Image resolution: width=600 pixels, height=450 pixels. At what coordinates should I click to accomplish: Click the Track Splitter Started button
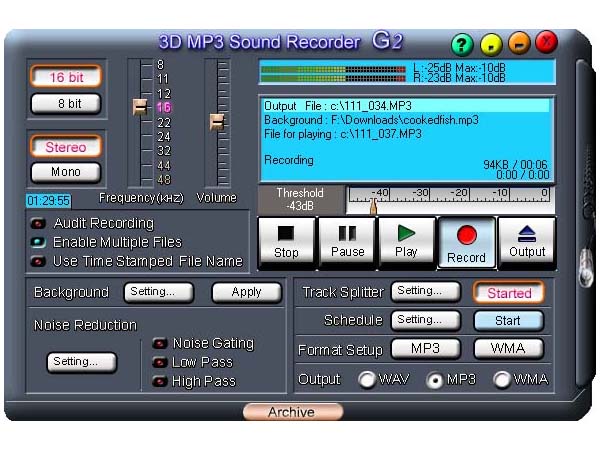(x=509, y=293)
